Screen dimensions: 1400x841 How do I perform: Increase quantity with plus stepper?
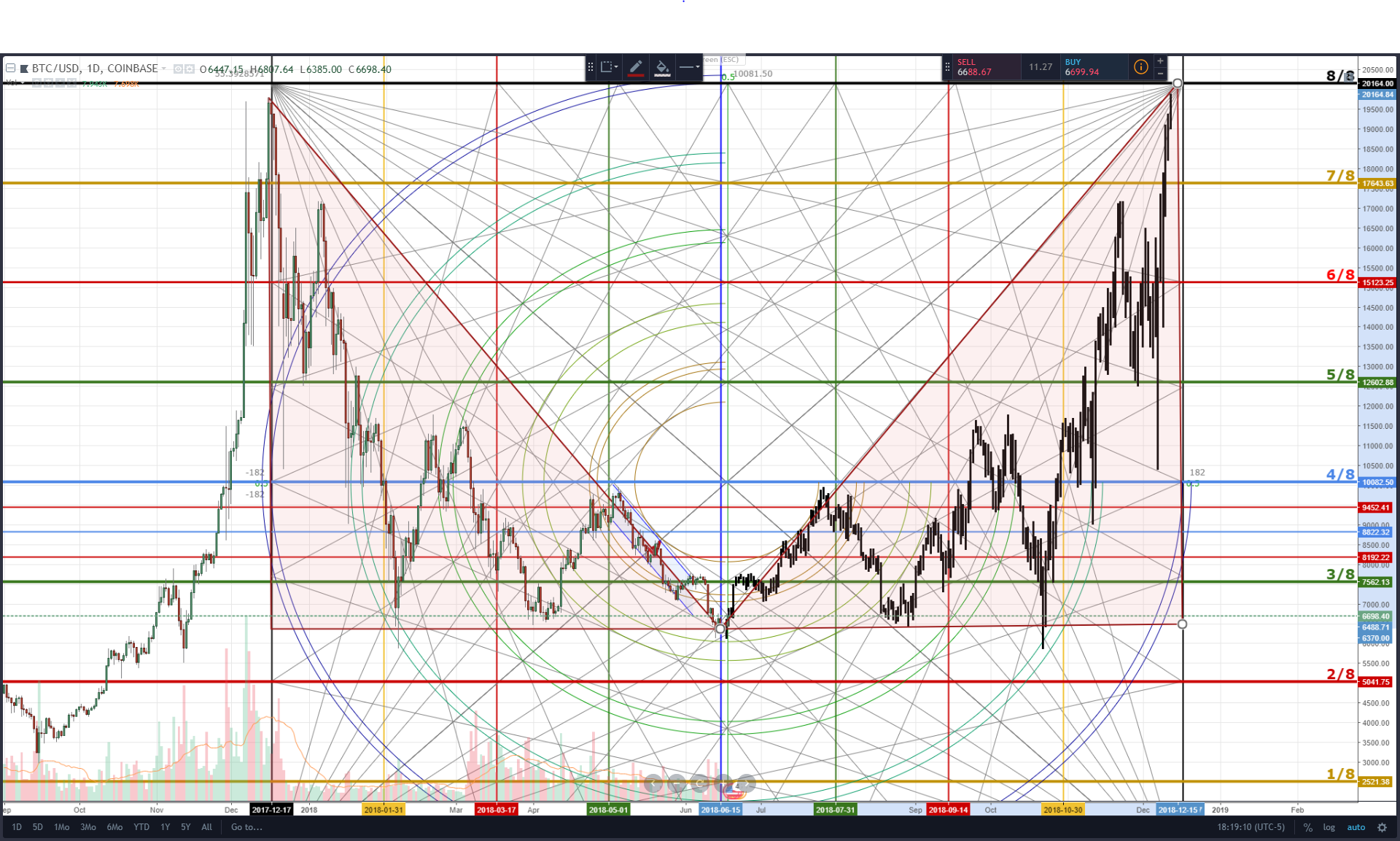1160,61
